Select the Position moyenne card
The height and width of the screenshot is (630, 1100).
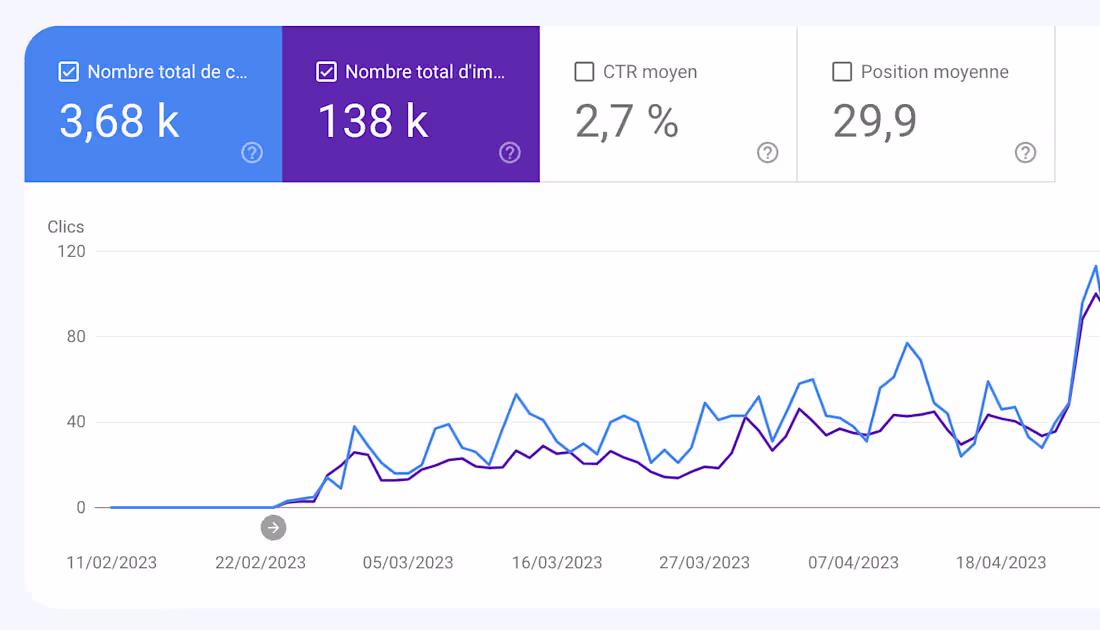tap(926, 104)
